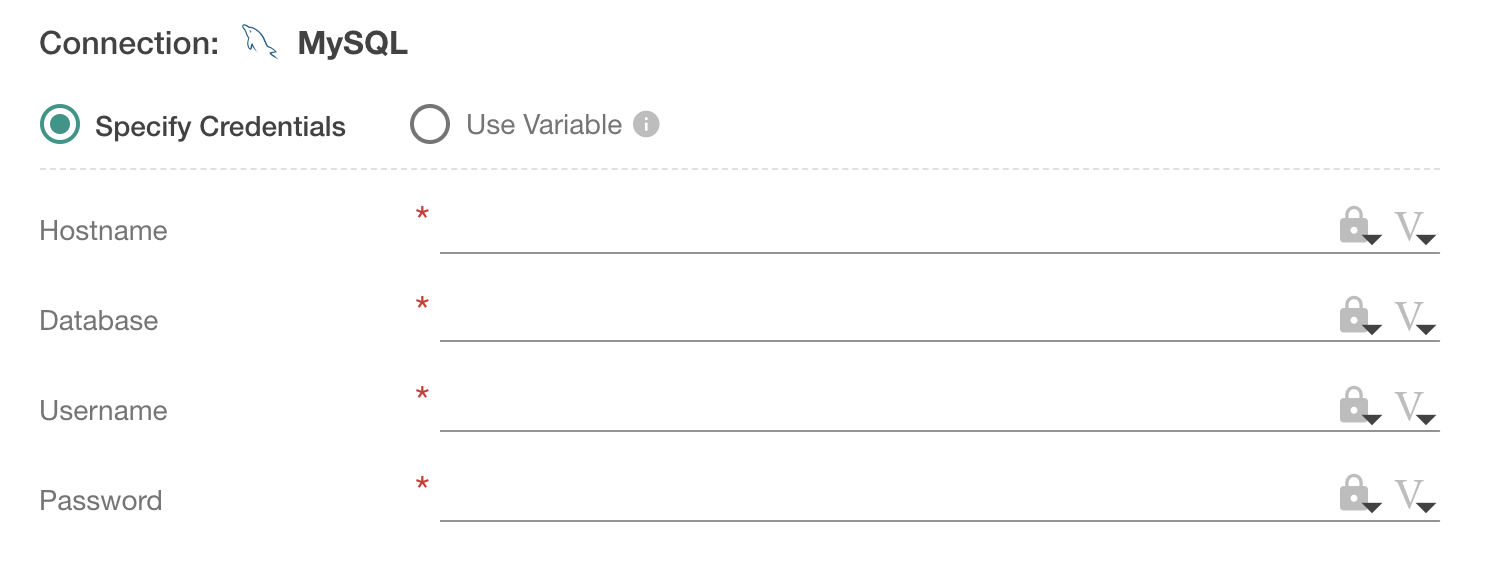The height and width of the screenshot is (568, 1494).
Task: Open the V variable picker for Username
Action: 1414,407
